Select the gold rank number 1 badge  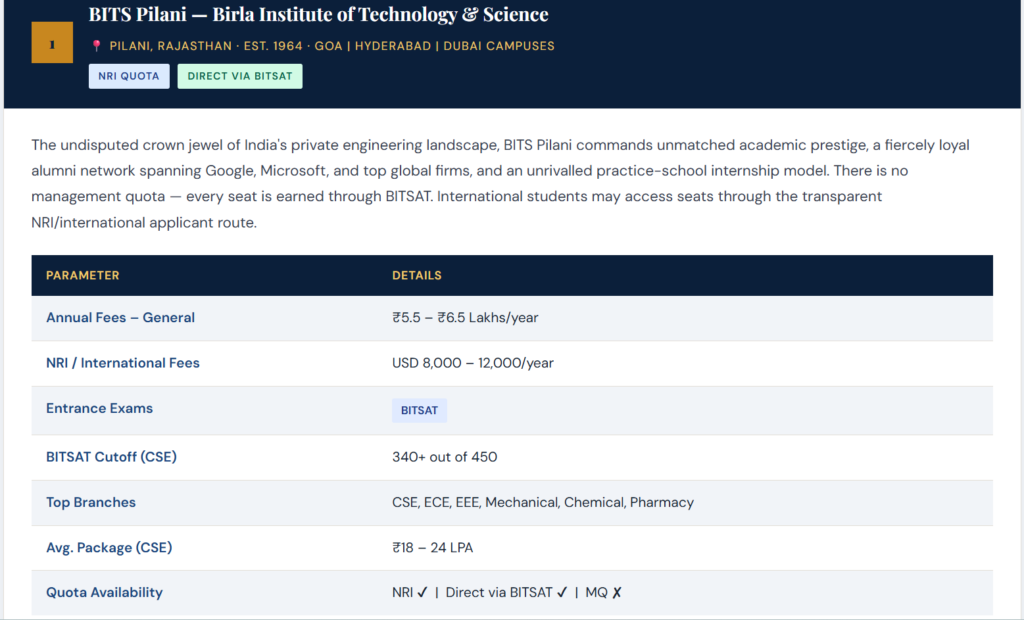click(x=52, y=43)
